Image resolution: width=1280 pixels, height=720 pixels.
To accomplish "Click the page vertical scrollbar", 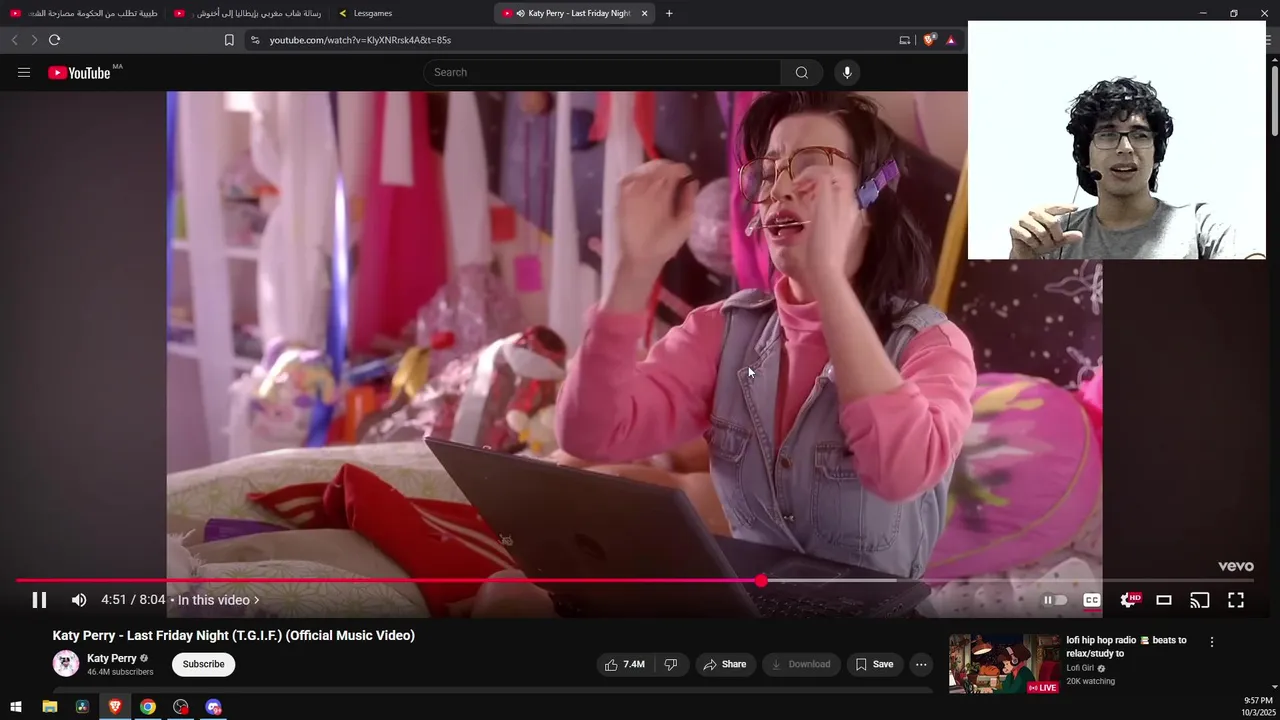I will coord(1274,100).
